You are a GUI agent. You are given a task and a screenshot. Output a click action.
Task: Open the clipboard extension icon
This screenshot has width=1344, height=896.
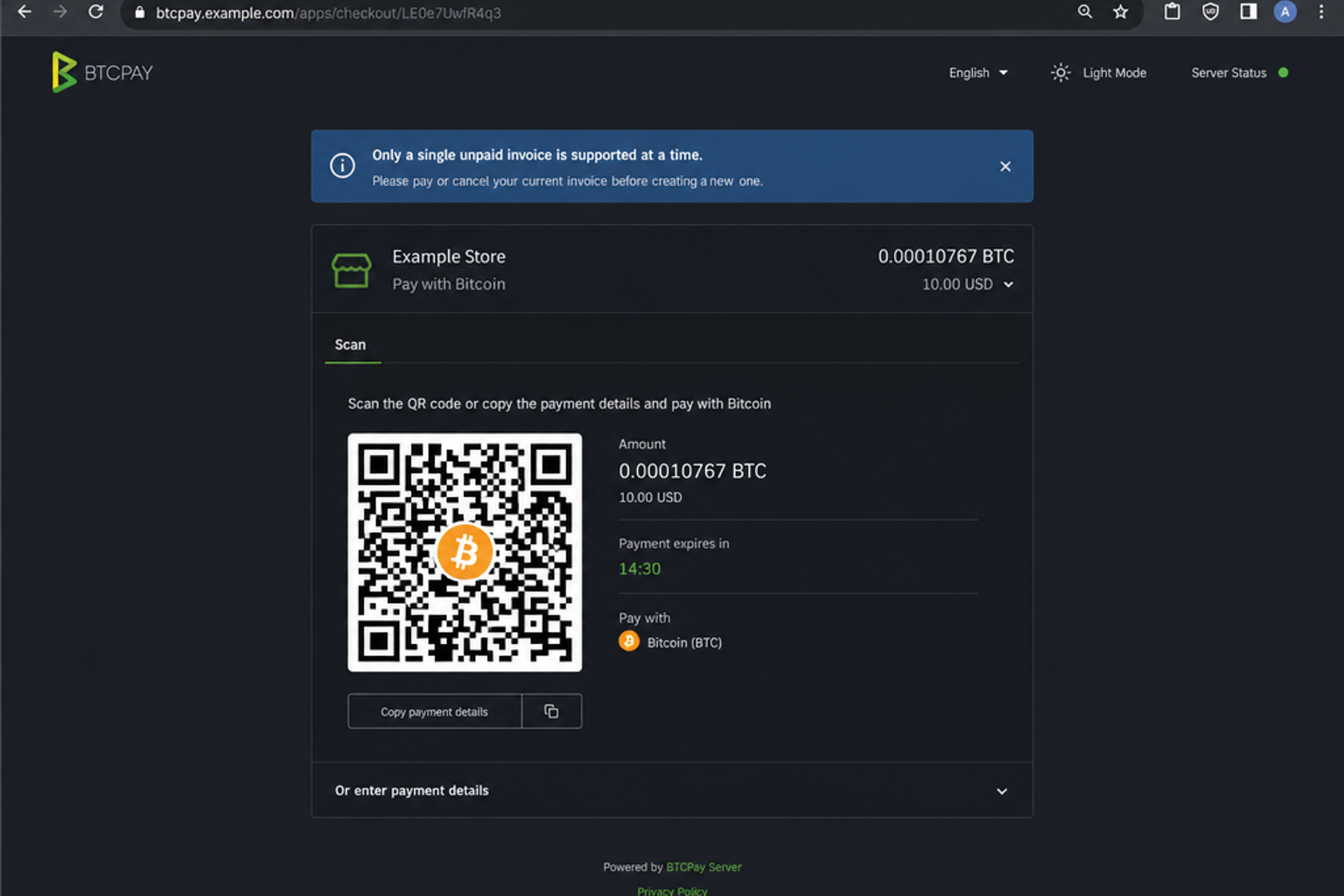pyautogui.click(x=1172, y=11)
